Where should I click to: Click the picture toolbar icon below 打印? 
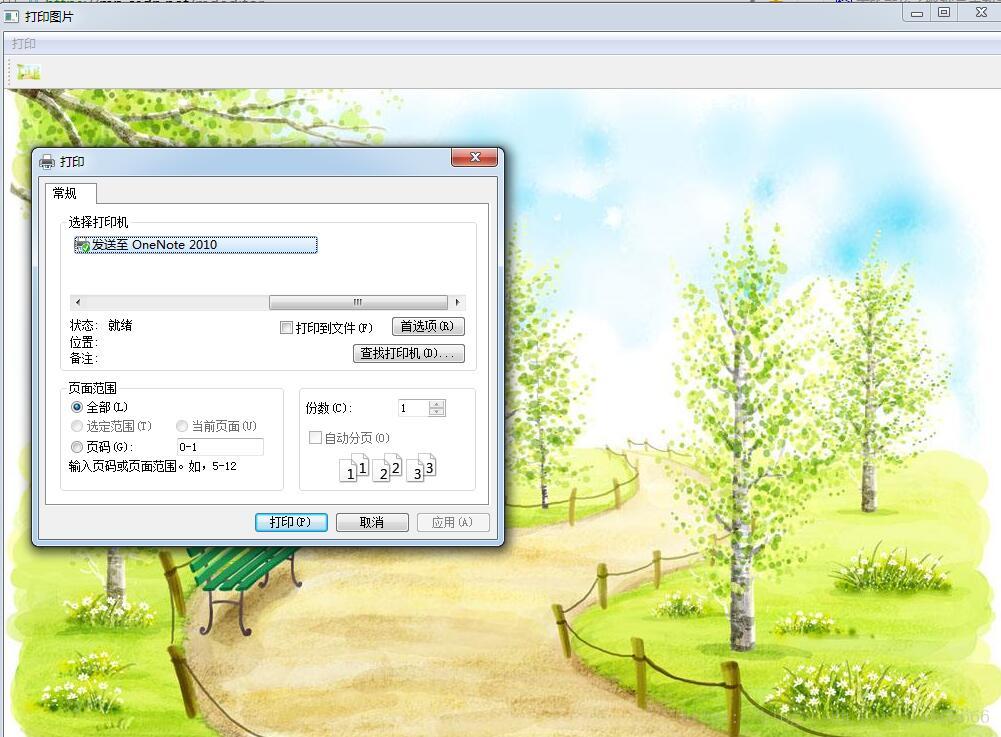click(28, 71)
